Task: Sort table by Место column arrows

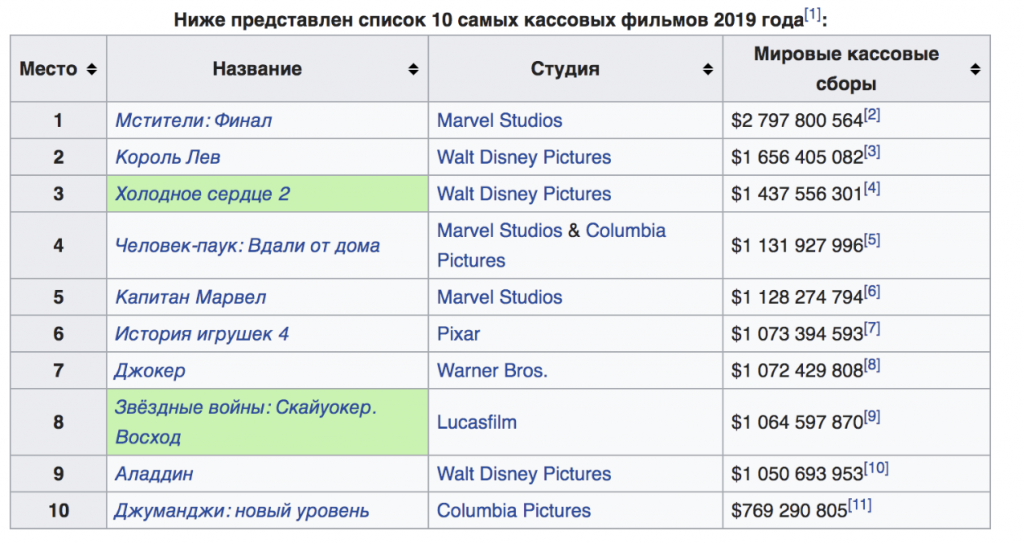Action: tap(91, 69)
